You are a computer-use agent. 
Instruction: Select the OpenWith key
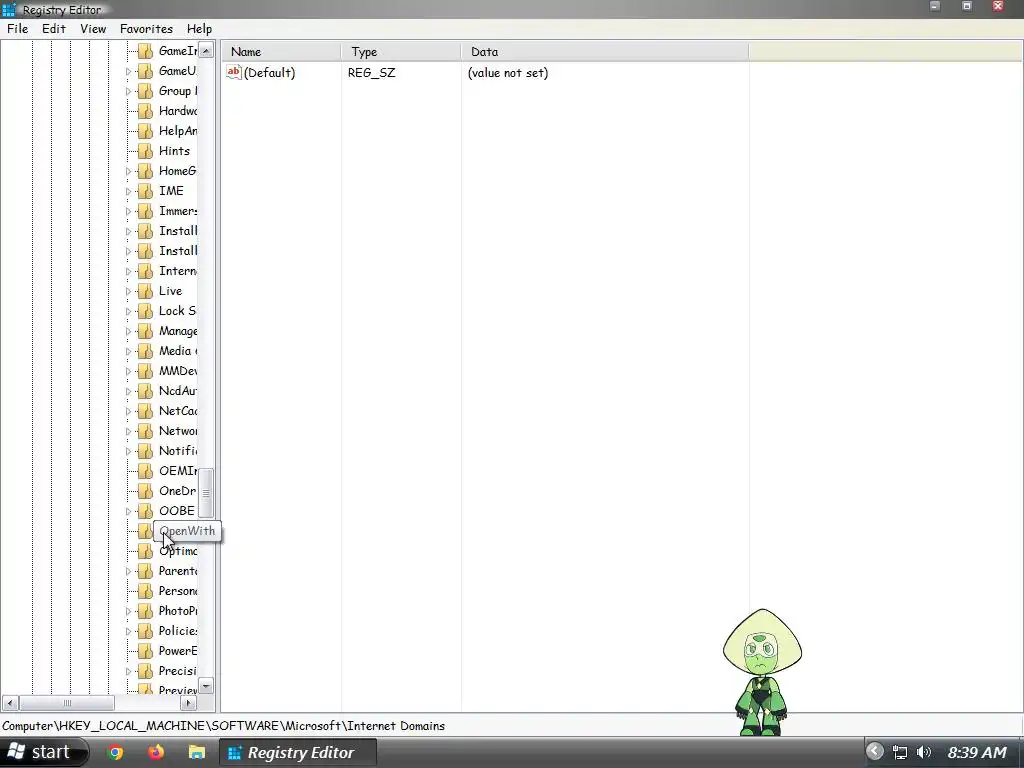187,531
